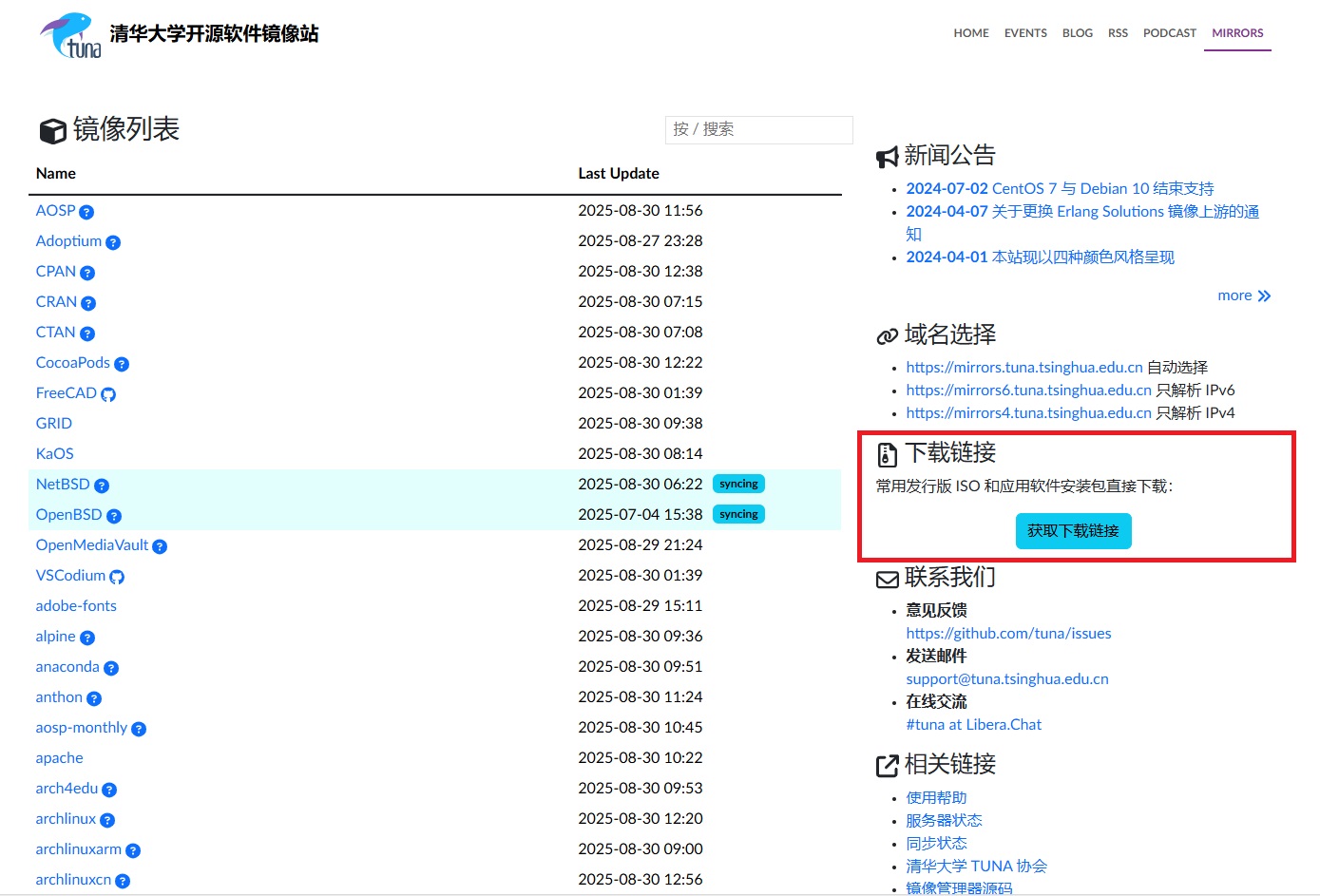
Task: Open the 同步状态 link
Action: point(936,844)
